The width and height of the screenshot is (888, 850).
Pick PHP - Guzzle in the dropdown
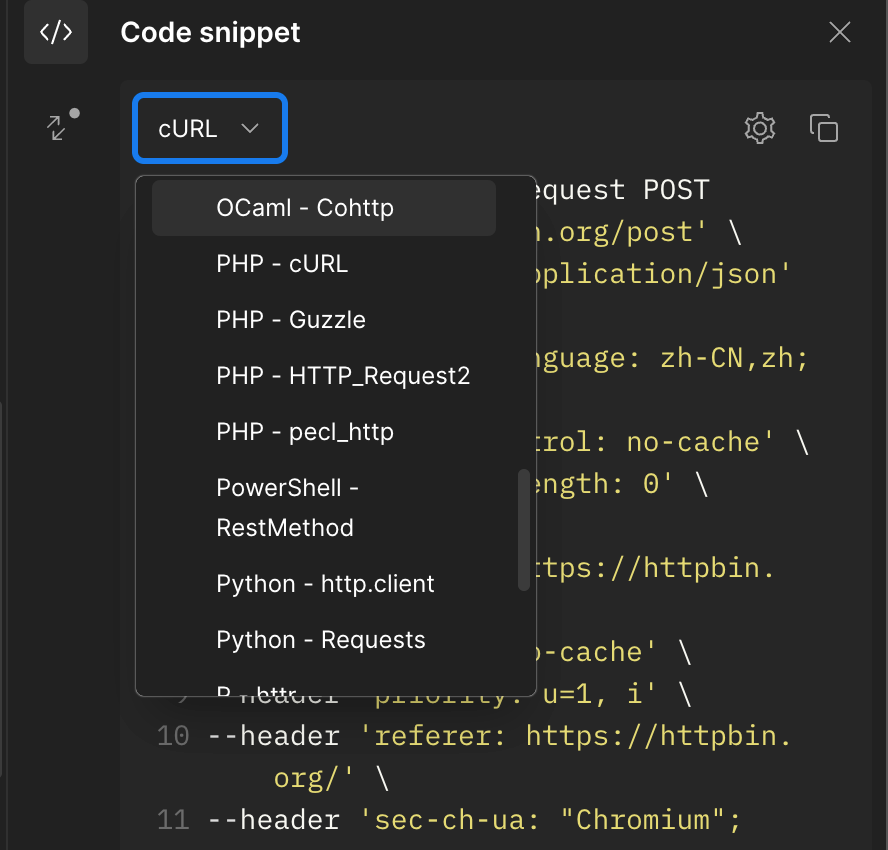pos(291,320)
